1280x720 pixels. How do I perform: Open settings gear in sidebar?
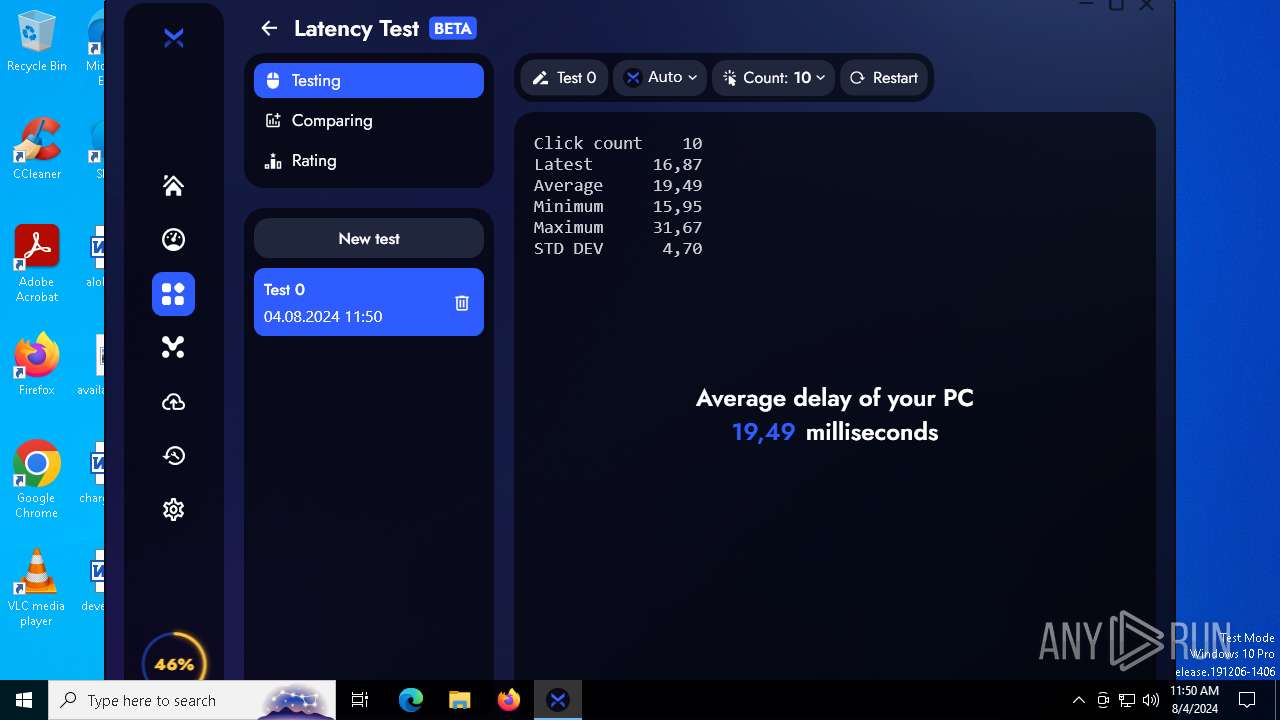tap(173, 510)
